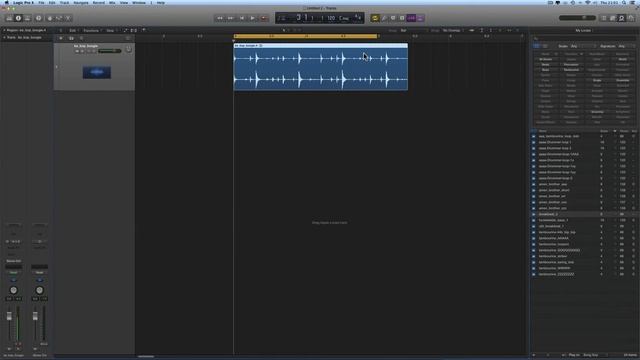Image resolution: width=640 pixels, height=360 pixels.
Task: Switch the loop browser to column view
Action: (544, 46)
